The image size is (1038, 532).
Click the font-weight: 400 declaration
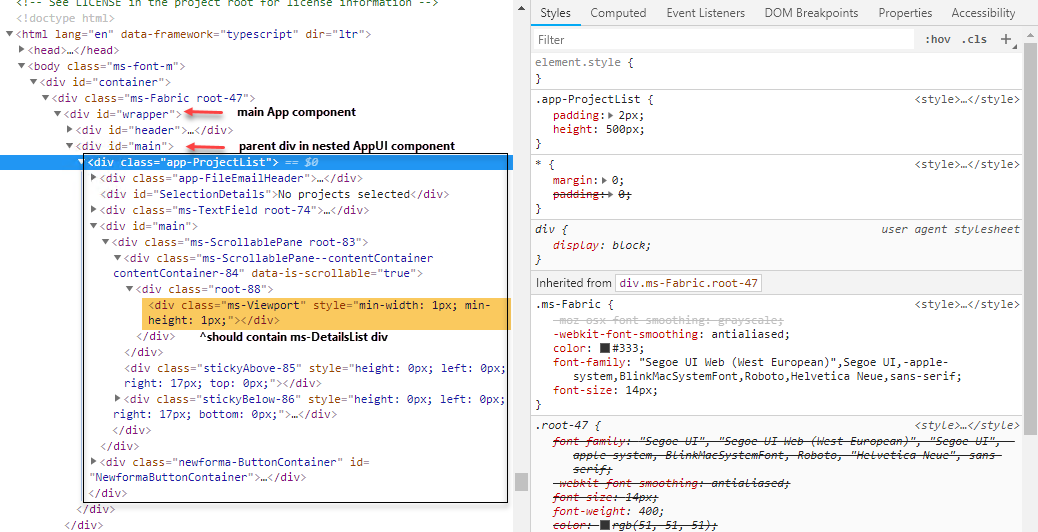point(608,511)
